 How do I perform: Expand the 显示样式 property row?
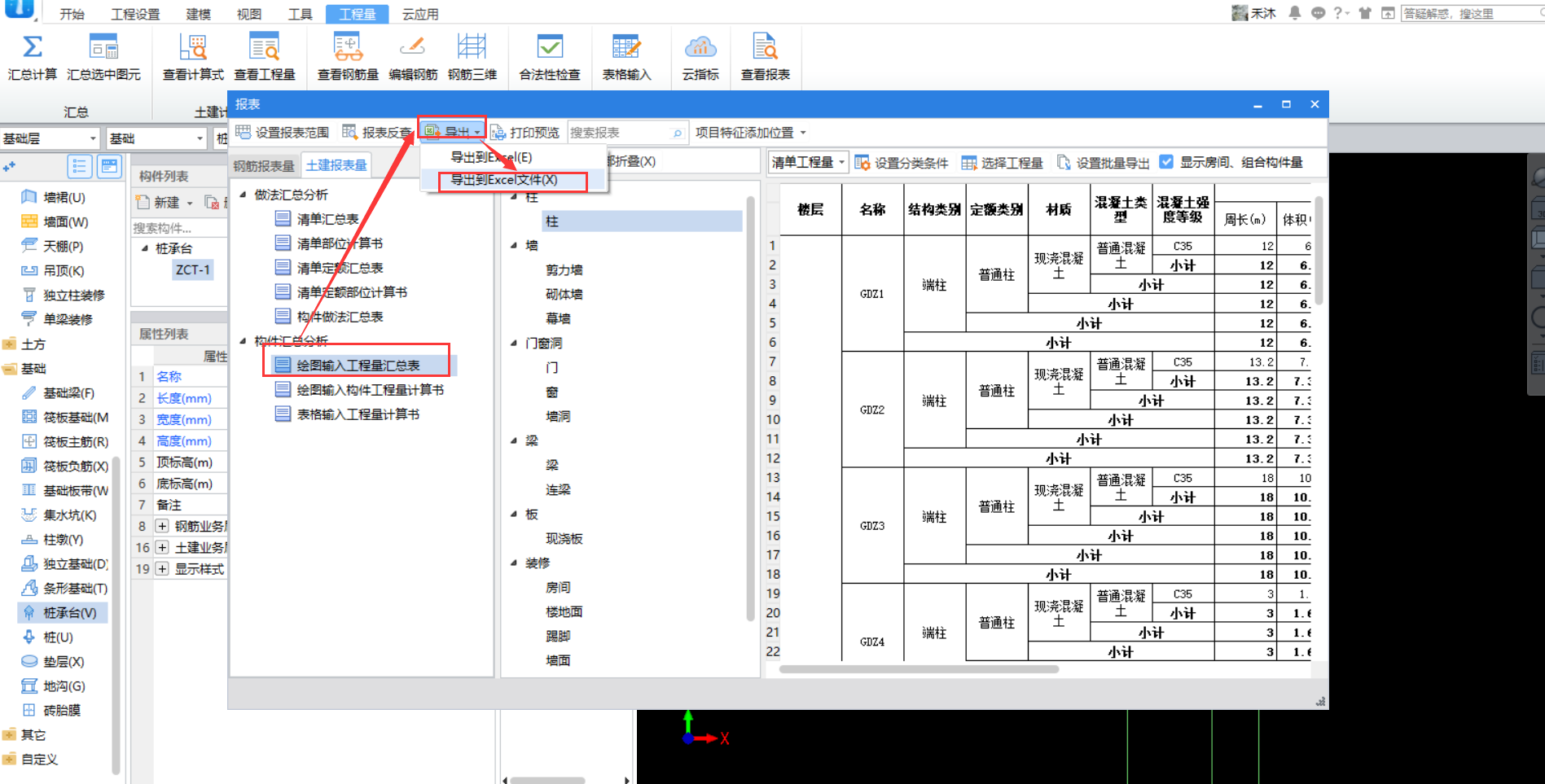162,568
